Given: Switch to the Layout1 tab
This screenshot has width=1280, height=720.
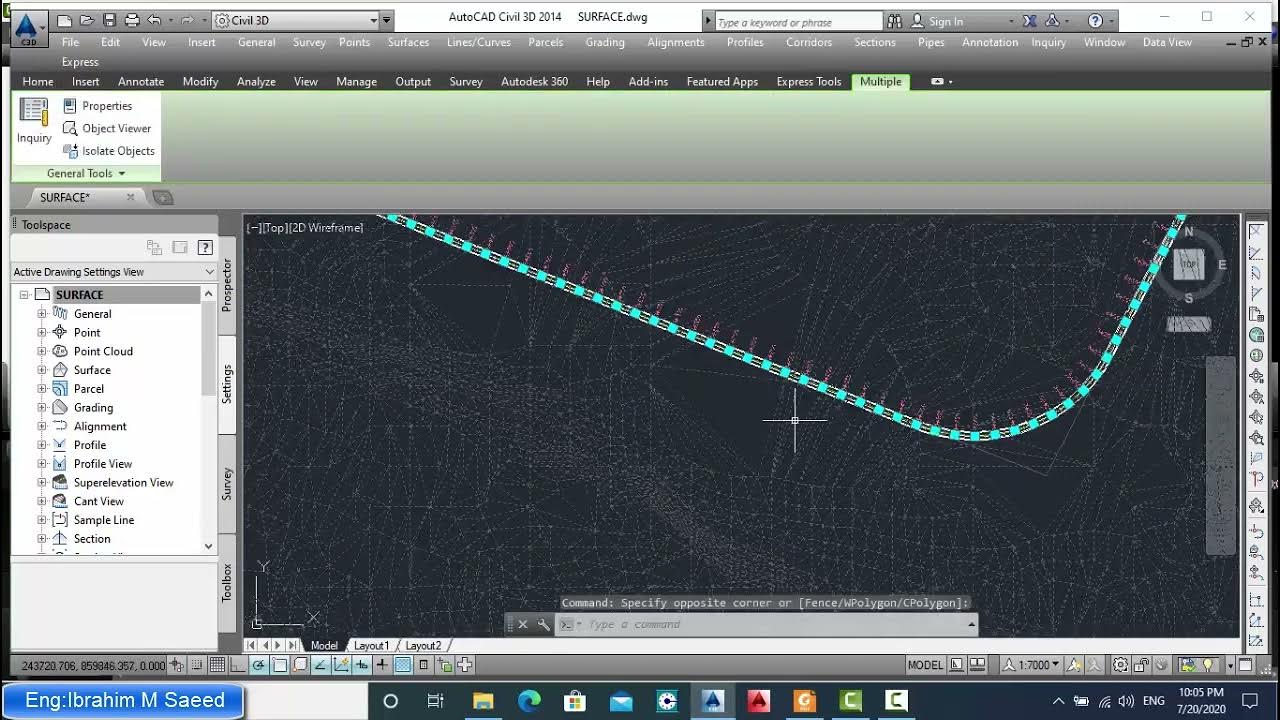Looking at the screenshot, I should click(371, 646).
